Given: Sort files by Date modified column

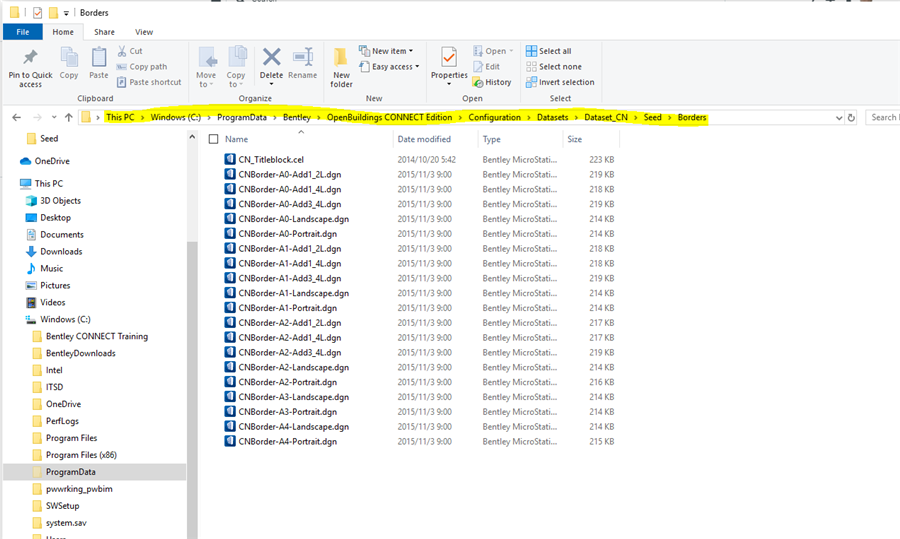Looking at the screenshot, I should coord(424,139).
